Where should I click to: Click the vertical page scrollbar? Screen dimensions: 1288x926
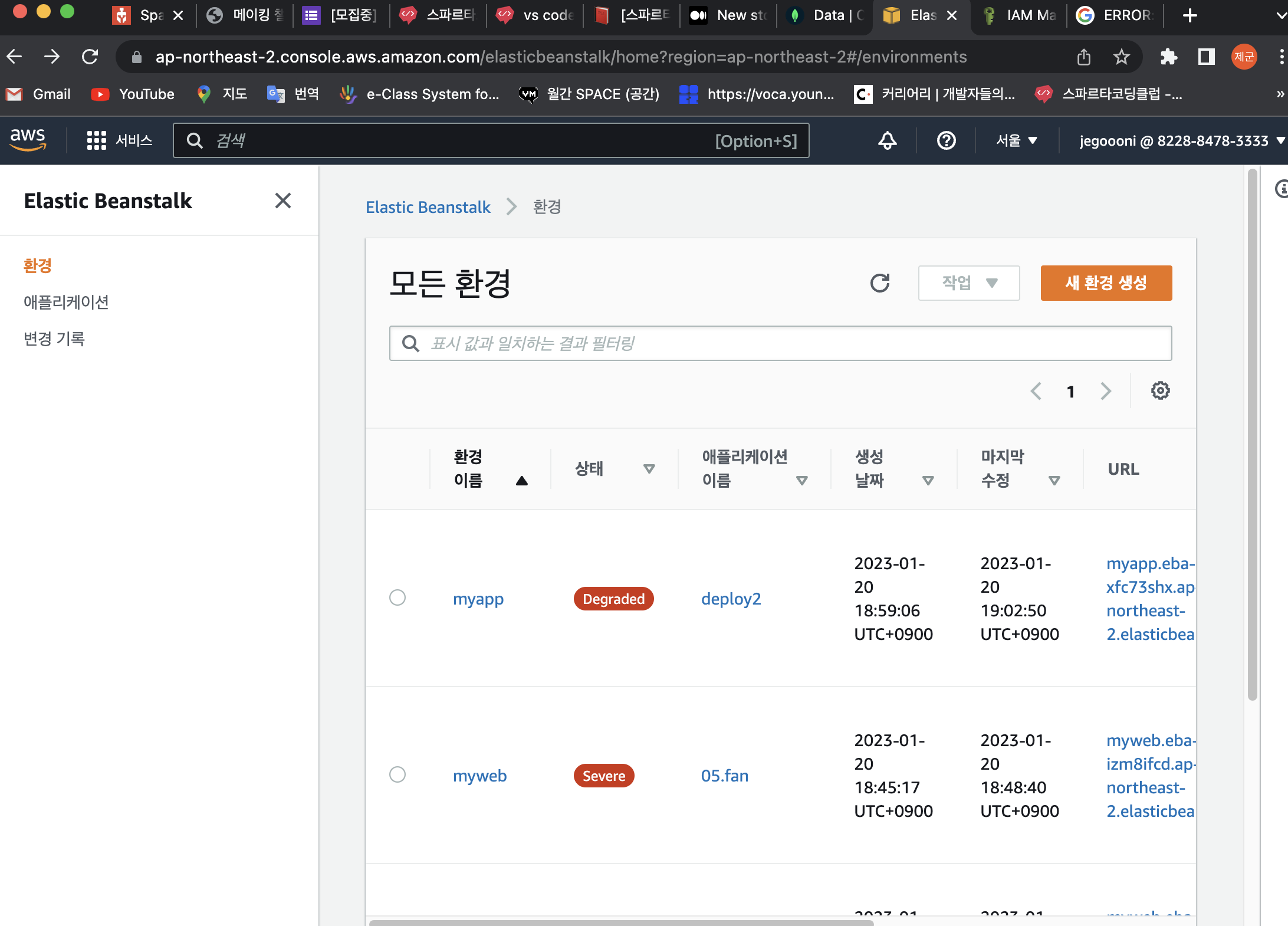[1253, 434]
